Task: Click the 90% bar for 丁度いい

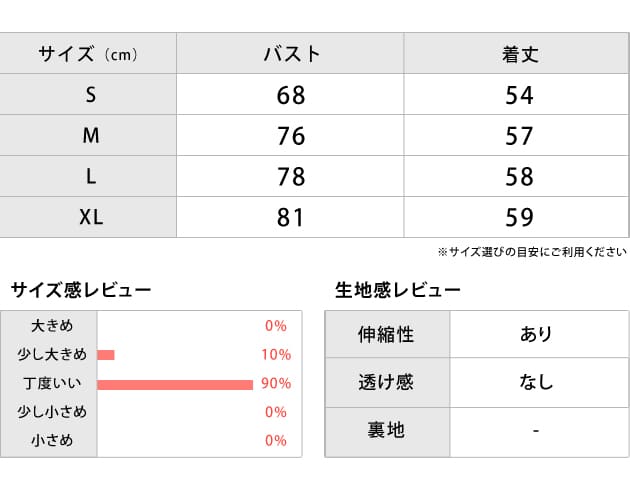Action: coord(175,384)
